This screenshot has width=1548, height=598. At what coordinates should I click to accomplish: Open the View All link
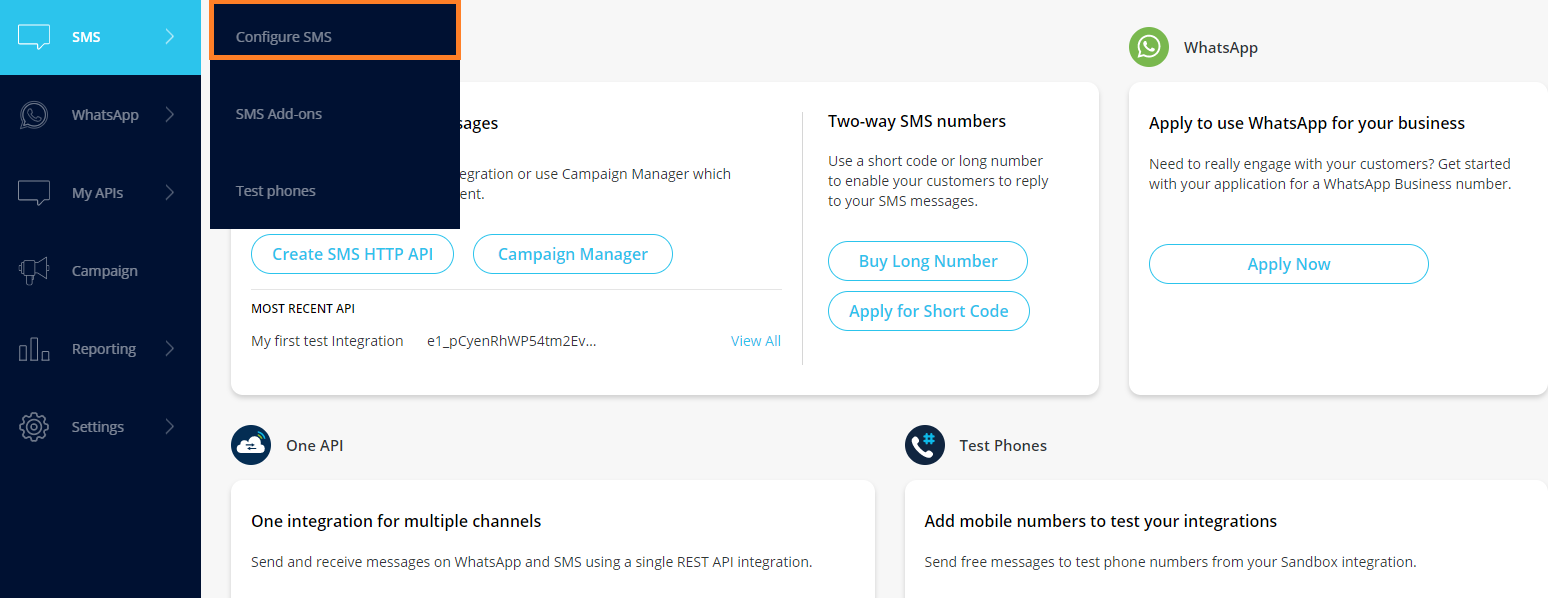(x=755, y=341)
